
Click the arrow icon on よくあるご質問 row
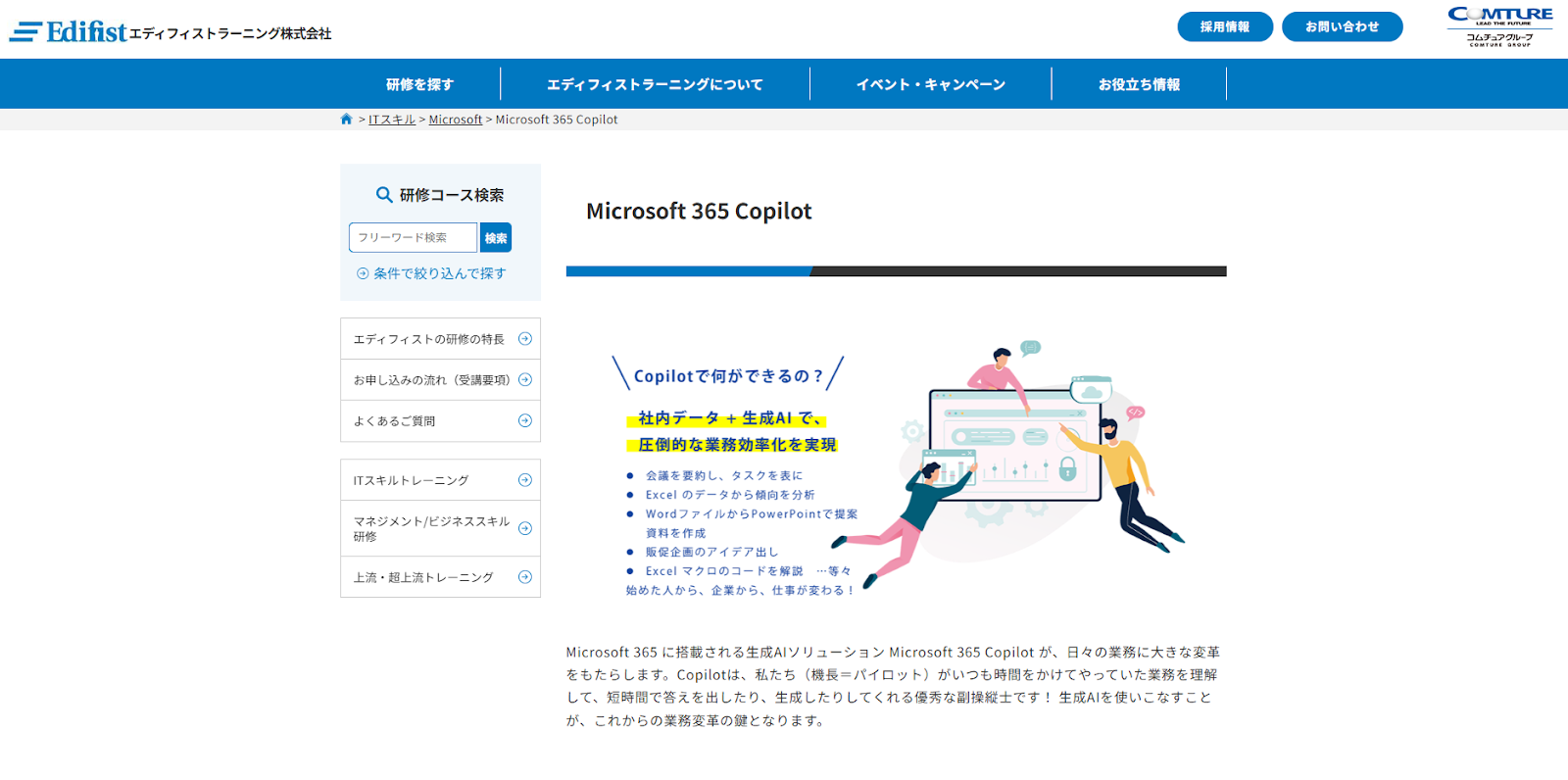tap(525, 421)
